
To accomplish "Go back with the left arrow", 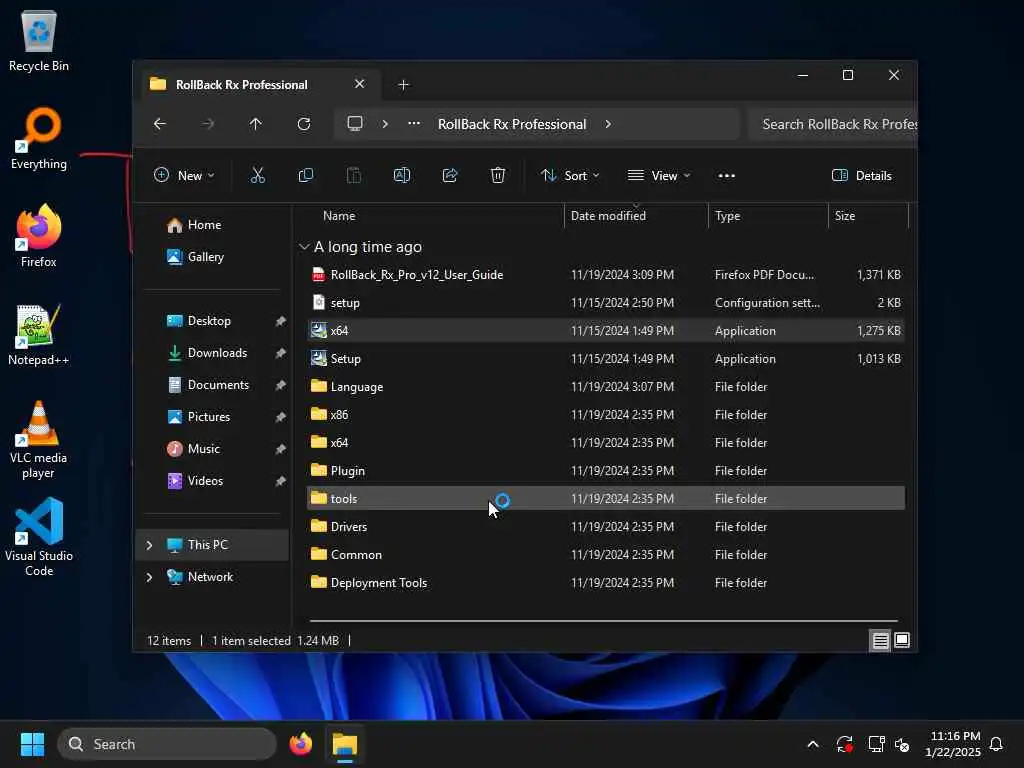I will pyautogui.click(x=160, y=124).
